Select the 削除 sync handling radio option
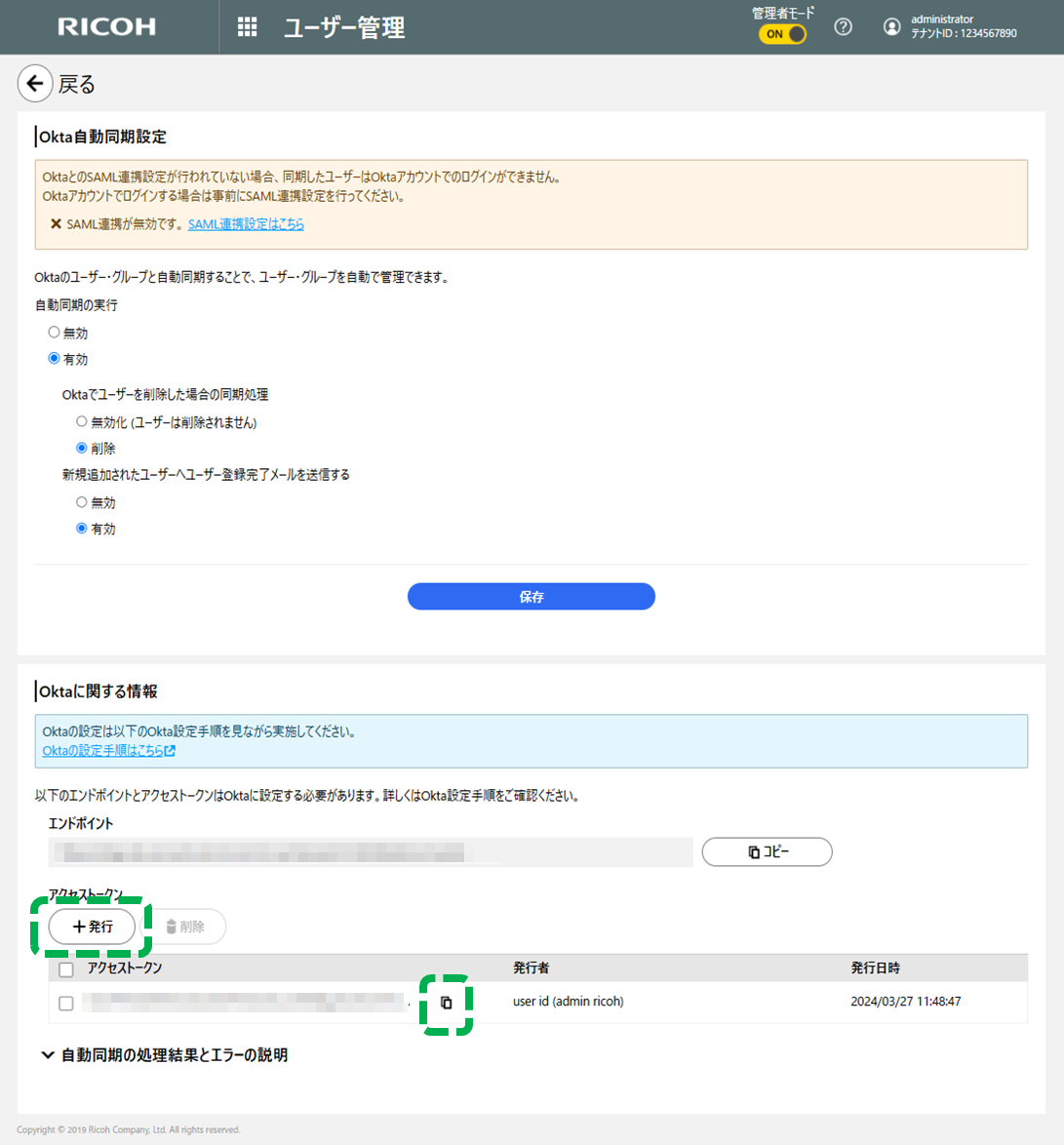Image resolution: width=1064 pixels, height=1145 pixels. [82, 448]
